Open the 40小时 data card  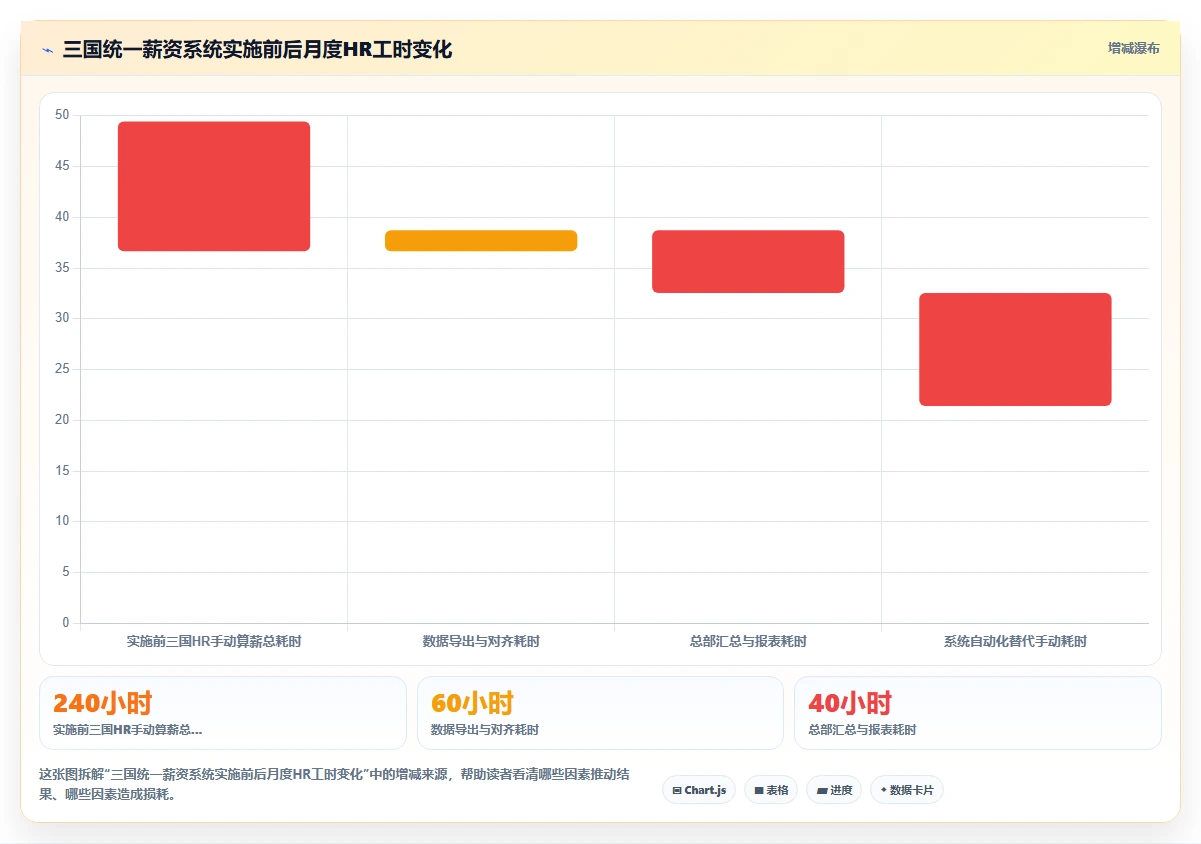click(x=977, y=713)
